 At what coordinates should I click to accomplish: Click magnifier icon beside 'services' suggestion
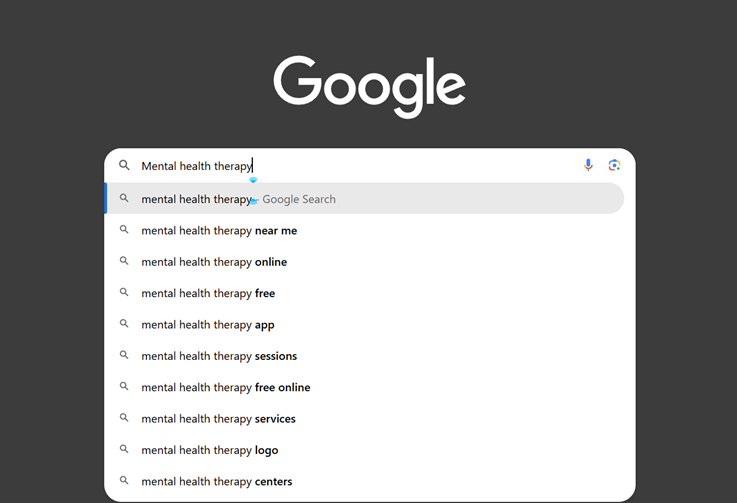124,417
